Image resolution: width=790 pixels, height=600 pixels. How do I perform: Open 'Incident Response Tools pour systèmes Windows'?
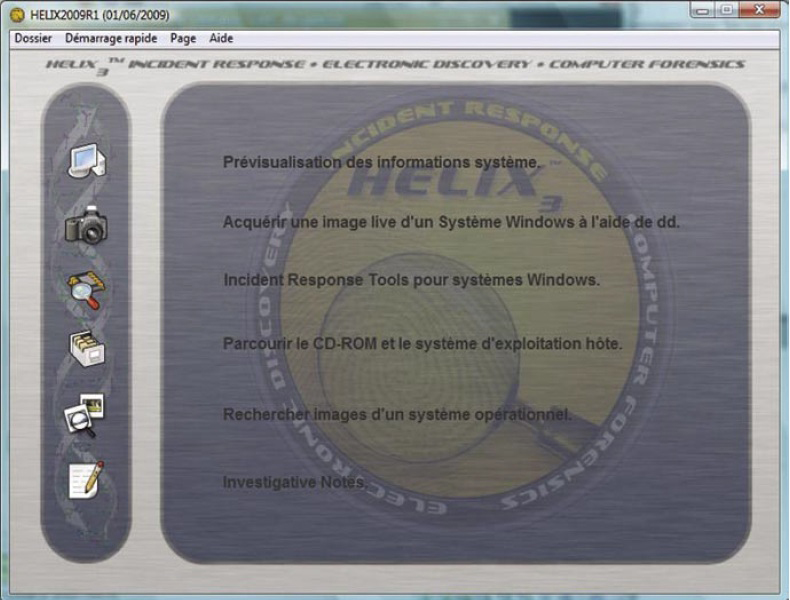point(411,281)
